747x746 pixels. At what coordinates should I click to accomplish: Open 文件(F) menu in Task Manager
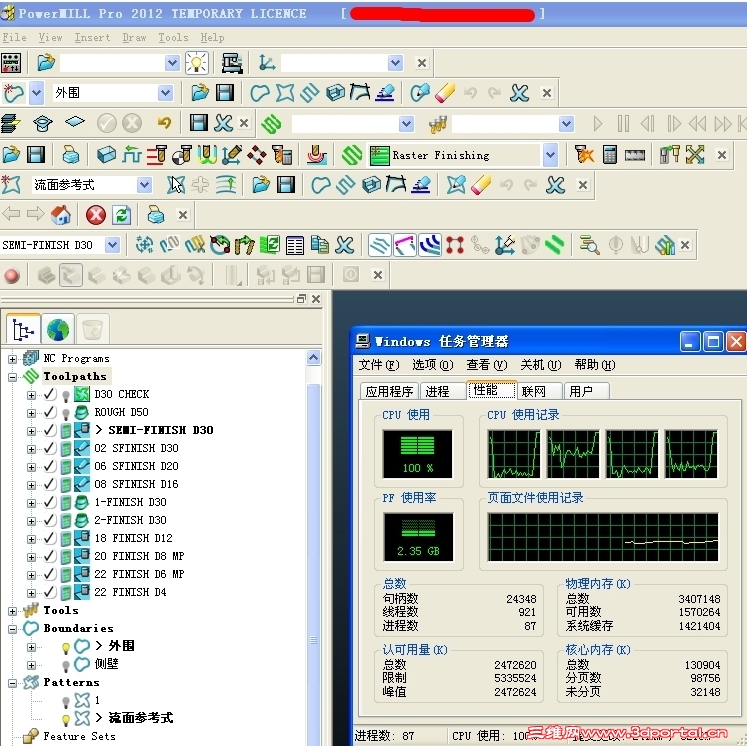pos(378,365)
